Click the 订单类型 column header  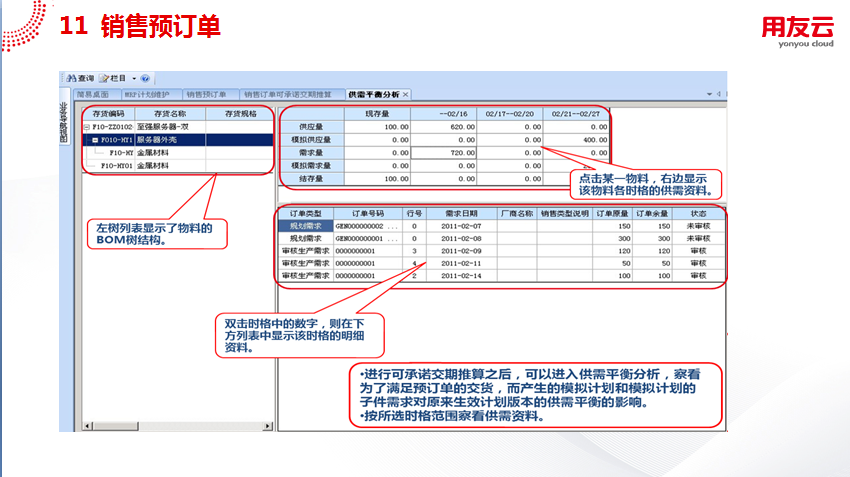[306, 214]
